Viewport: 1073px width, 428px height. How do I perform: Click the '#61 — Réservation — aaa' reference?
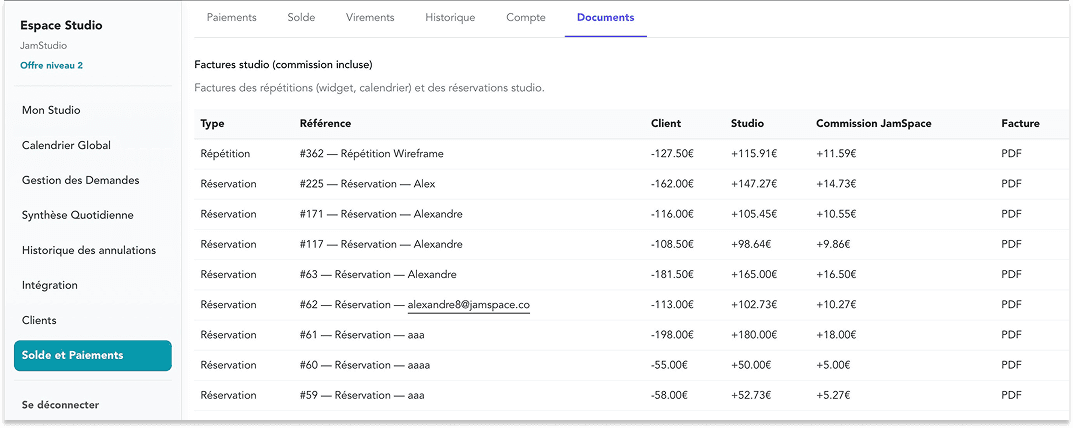click(x=362, y=335)
